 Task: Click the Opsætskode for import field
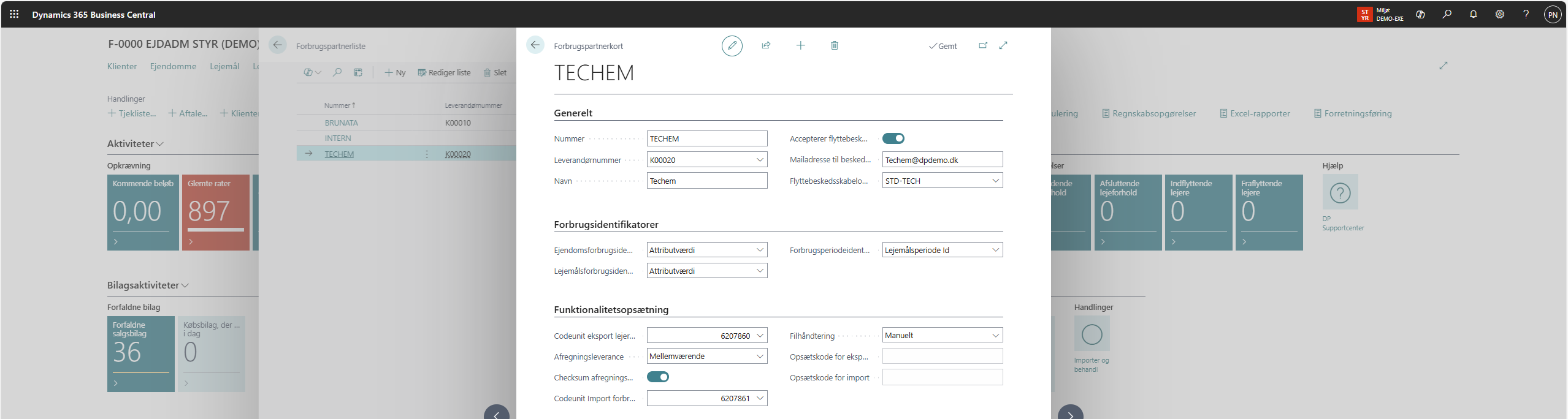tap(943, 377)
